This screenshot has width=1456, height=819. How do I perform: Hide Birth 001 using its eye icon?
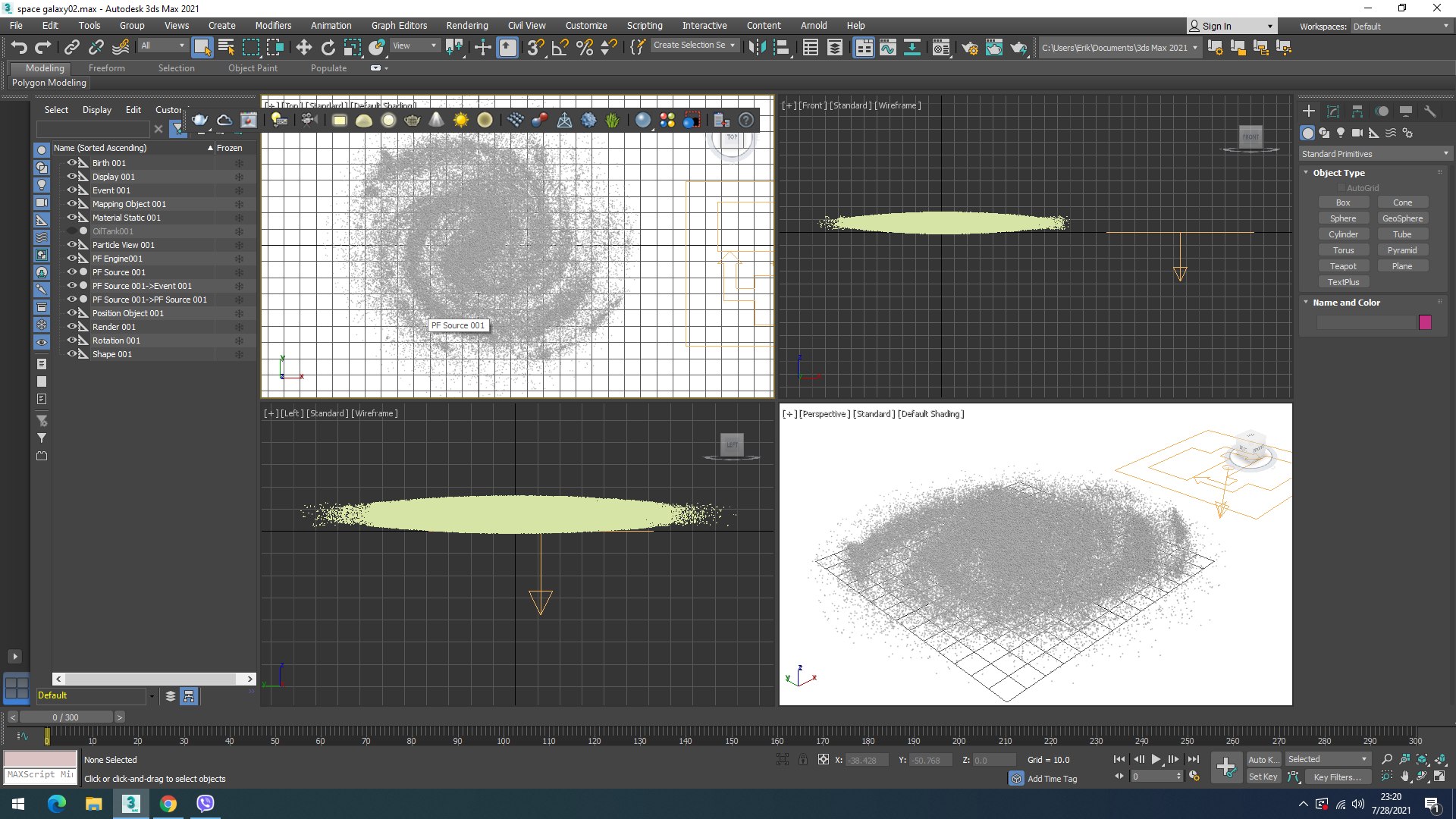(72, 162)
